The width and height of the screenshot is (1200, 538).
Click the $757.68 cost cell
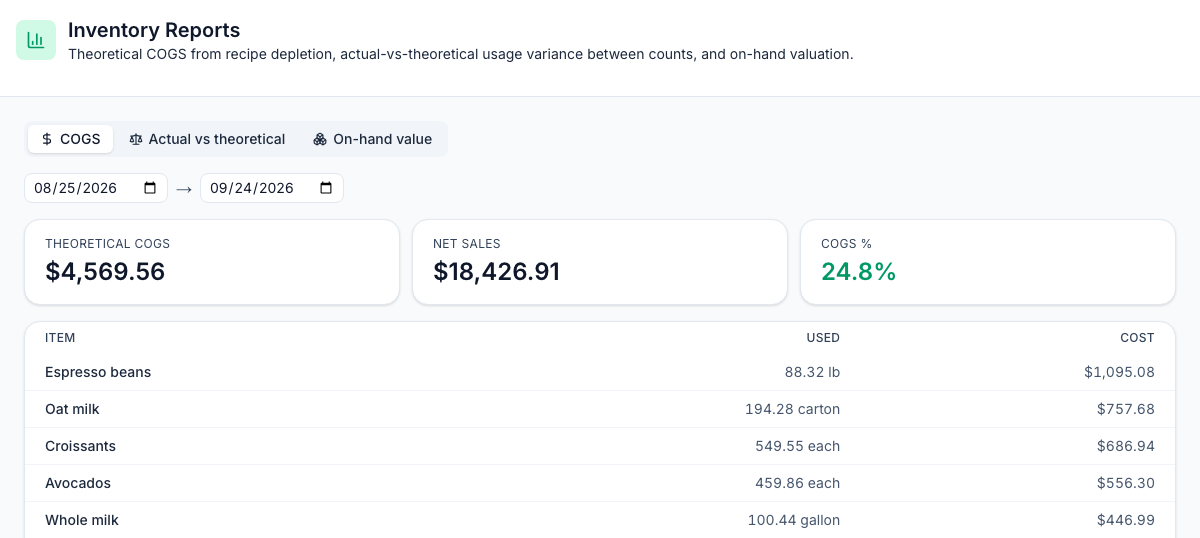click(1126, 409)
